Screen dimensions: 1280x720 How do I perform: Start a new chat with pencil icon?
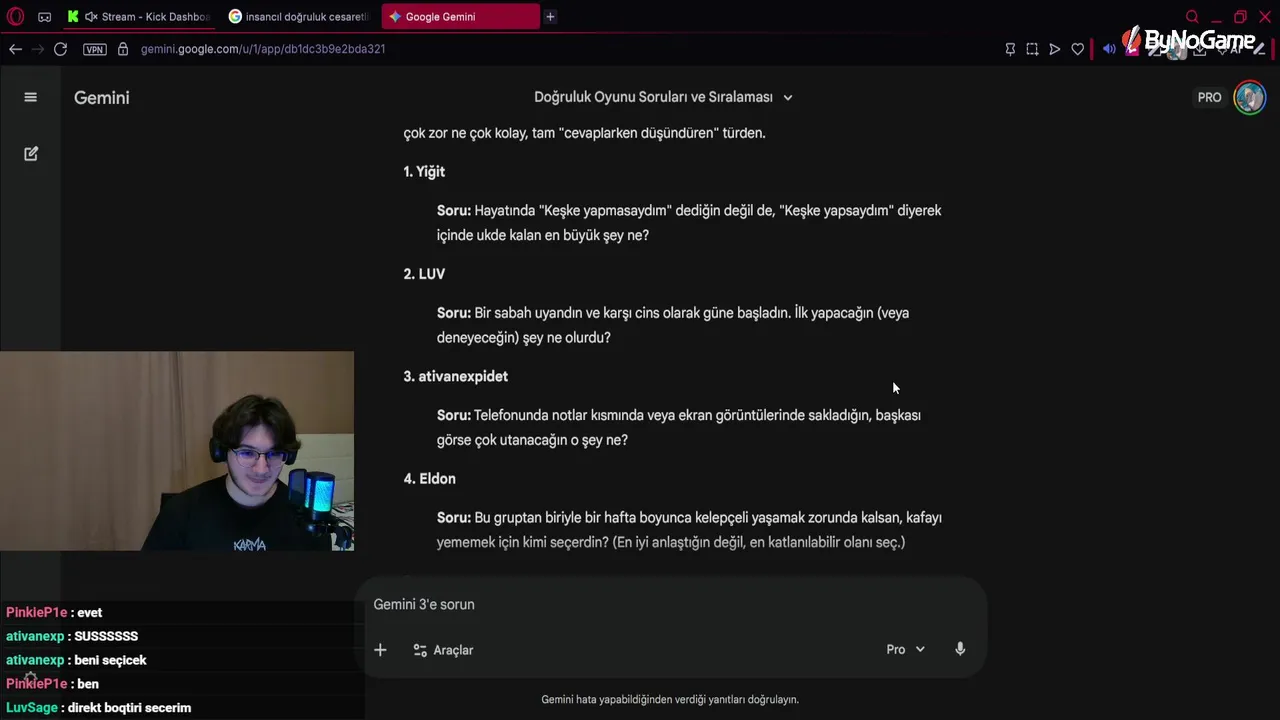[x=31, y=154]
